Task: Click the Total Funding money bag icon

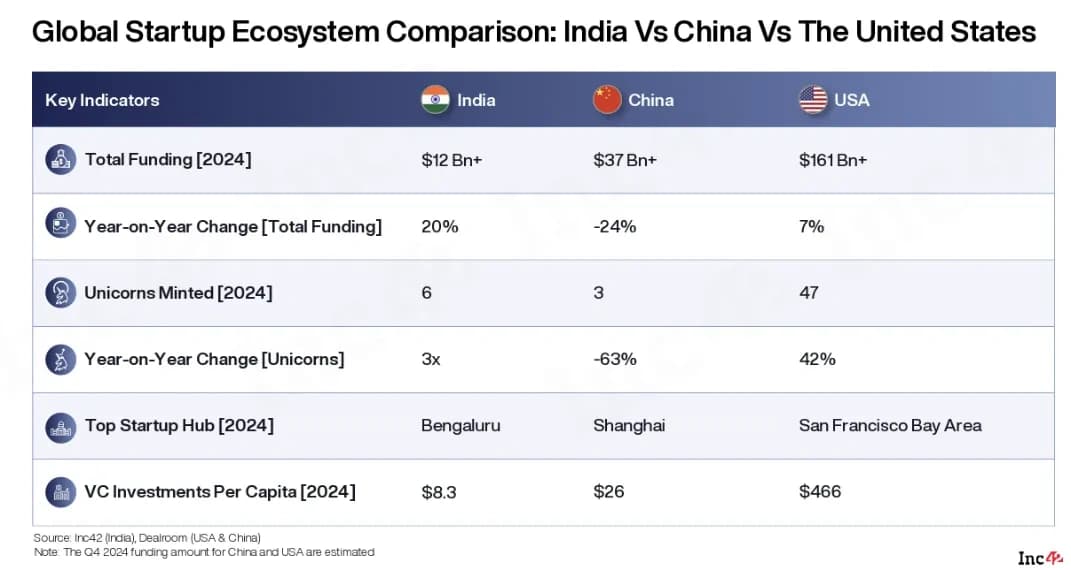Action: click(x=61, y=160)
